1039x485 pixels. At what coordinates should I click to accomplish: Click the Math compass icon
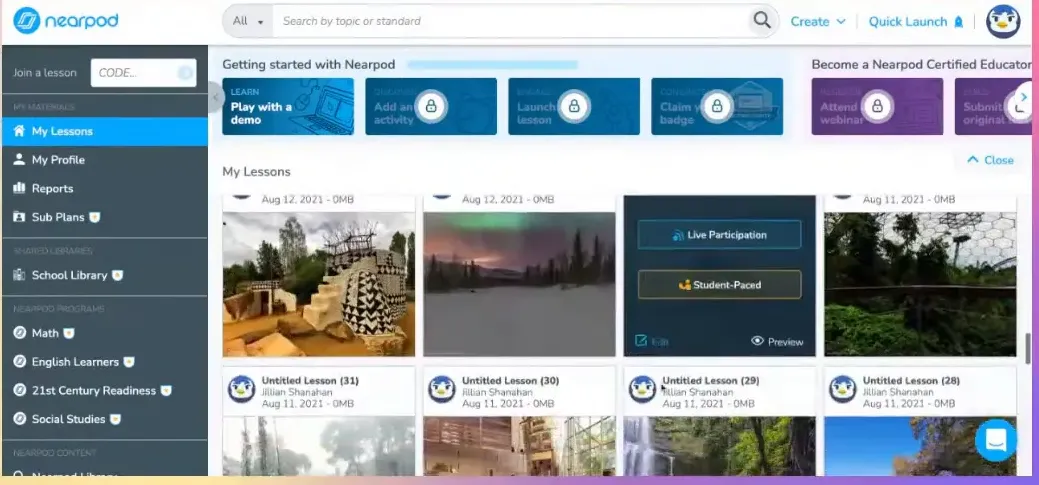pyautogui.click(x=20, y=333)
